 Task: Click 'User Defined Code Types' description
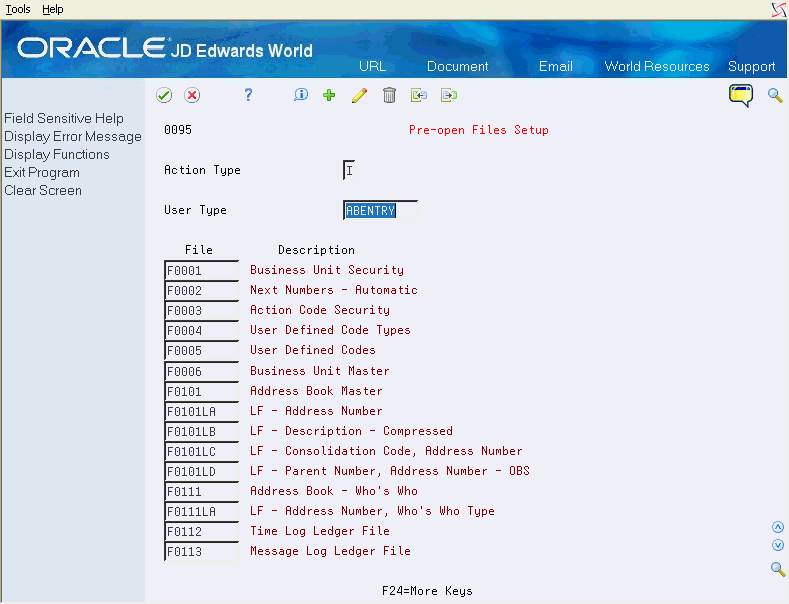[330, 330]
